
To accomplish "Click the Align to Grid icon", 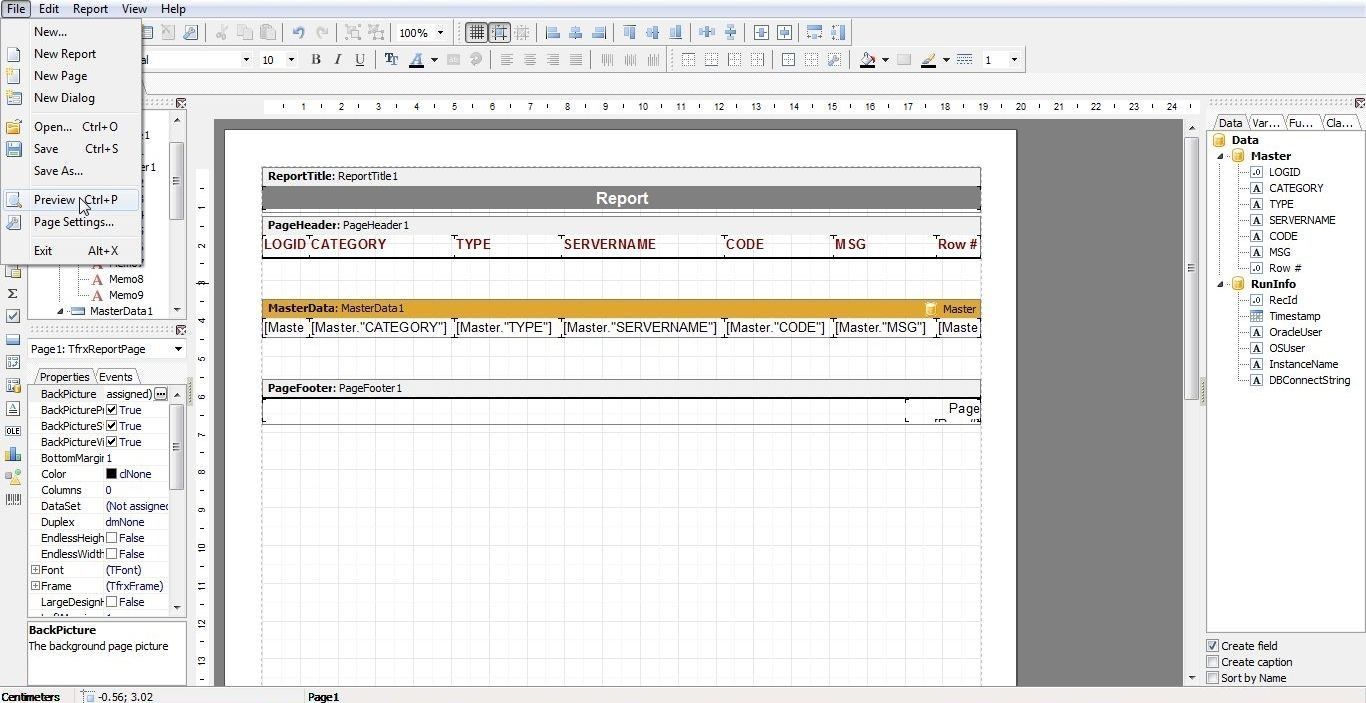I will [499, 32].
